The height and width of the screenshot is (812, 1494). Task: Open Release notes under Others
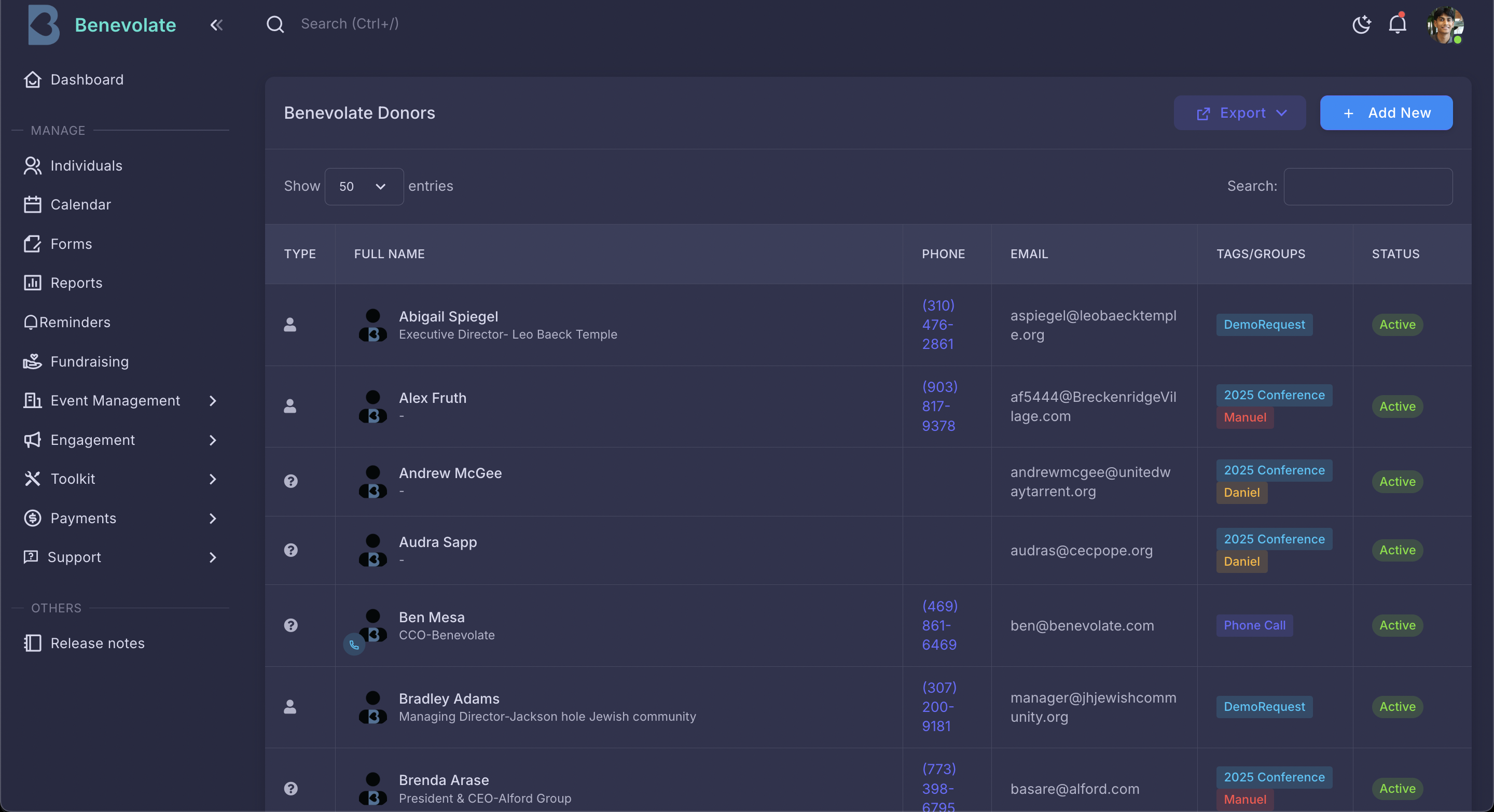(x=98, y=643)
